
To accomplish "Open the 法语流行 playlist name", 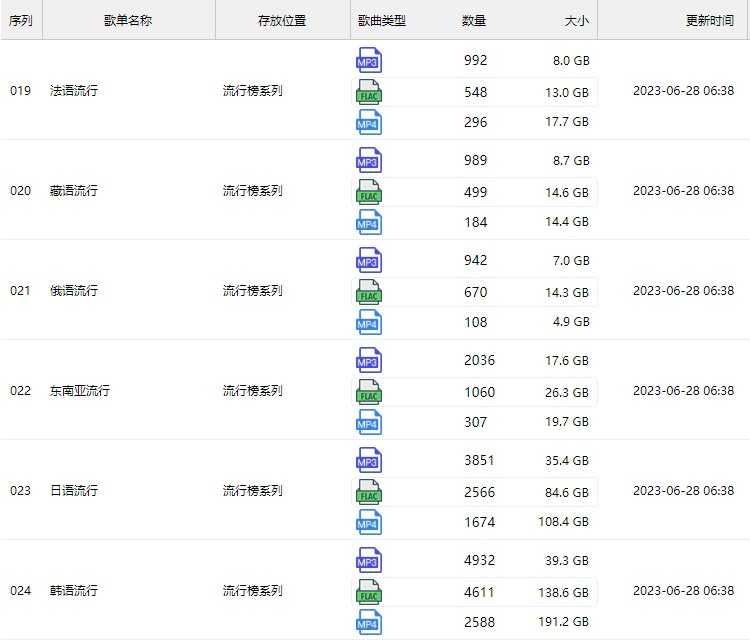I will click(x=74, y=90).
